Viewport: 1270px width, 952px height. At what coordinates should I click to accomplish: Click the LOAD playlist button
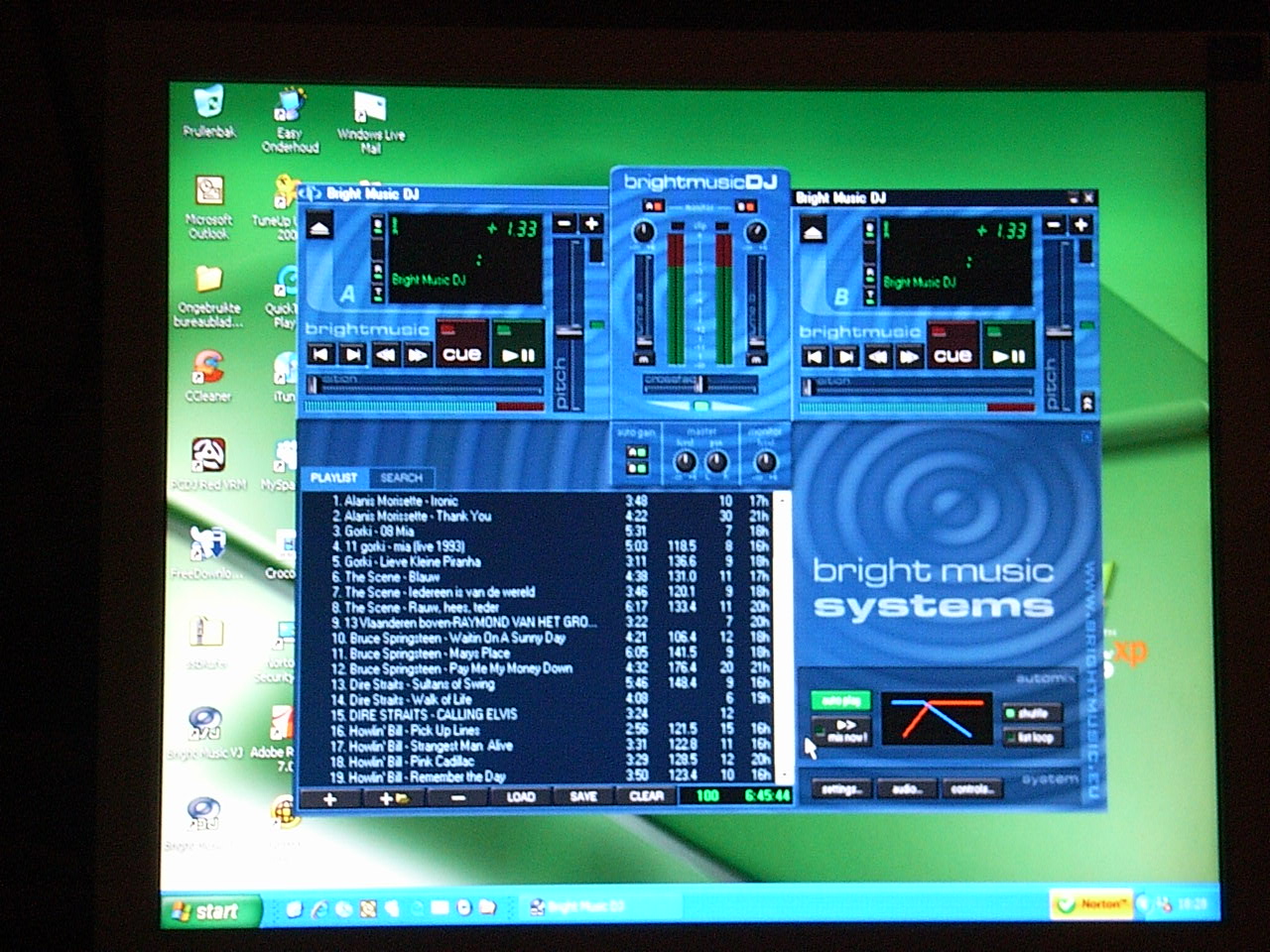click(520, 797)
